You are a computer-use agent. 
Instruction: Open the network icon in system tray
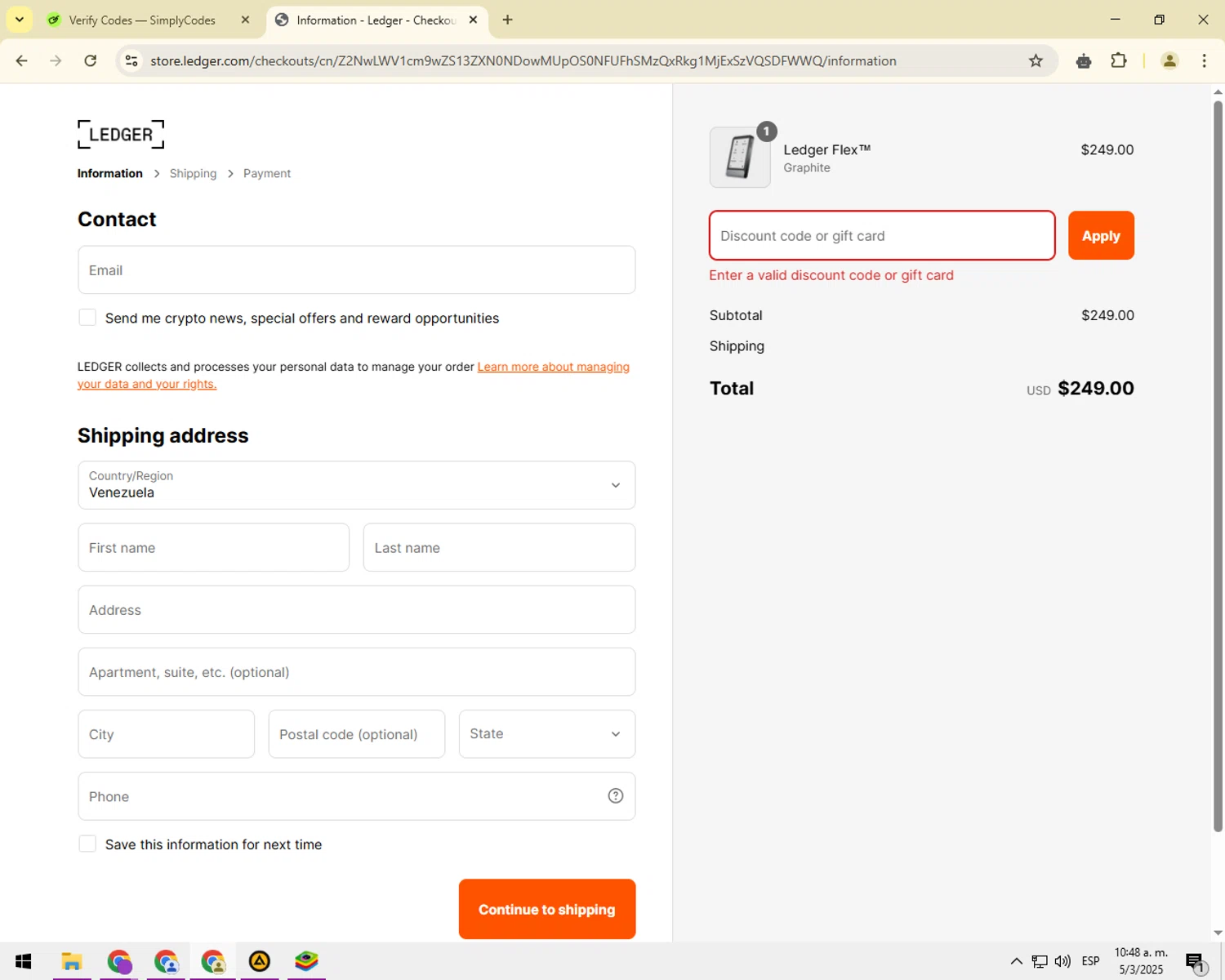(1040, 961)
